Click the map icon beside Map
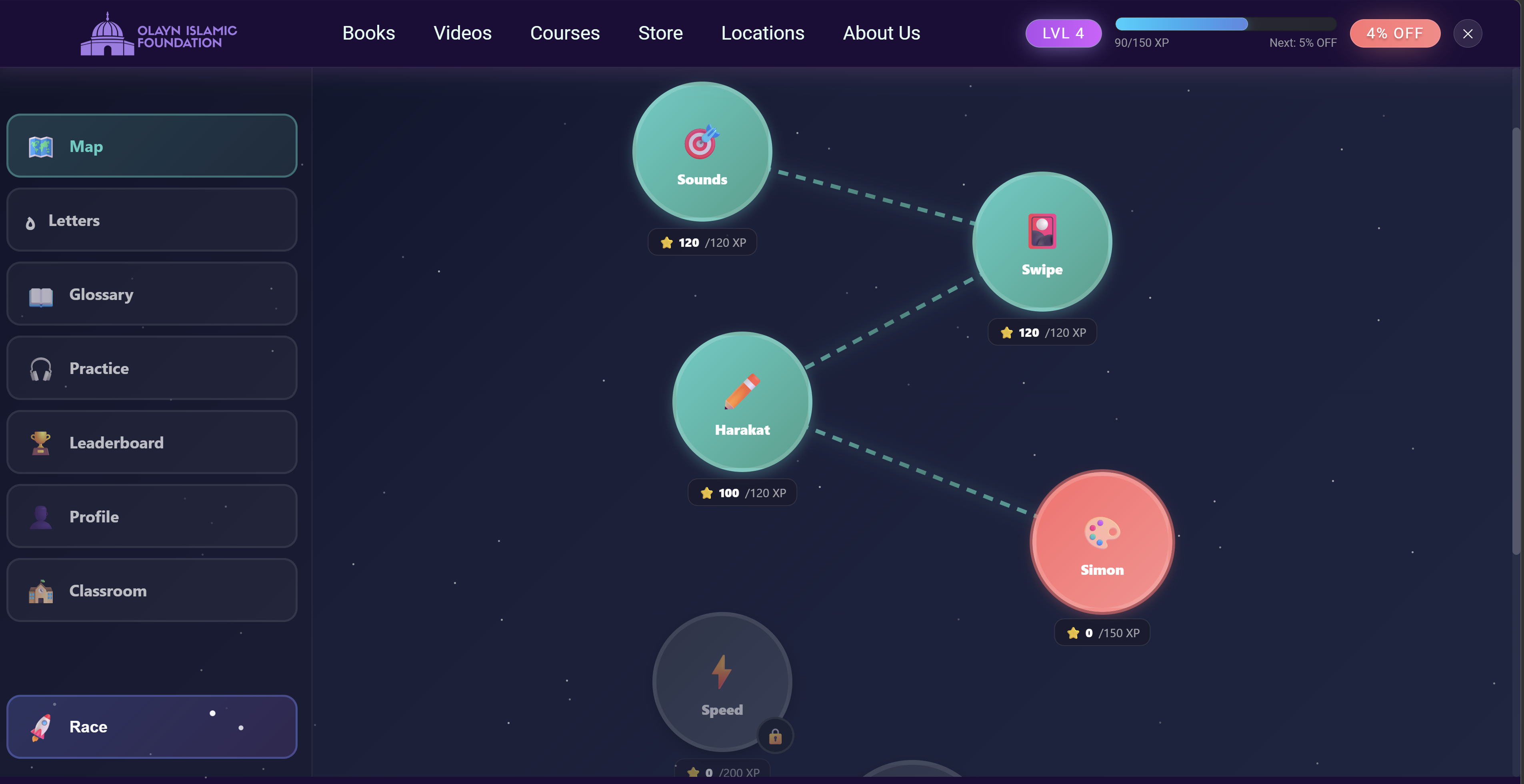The width and height of the screenshot is (1524, 784). (x=40, y=146)
